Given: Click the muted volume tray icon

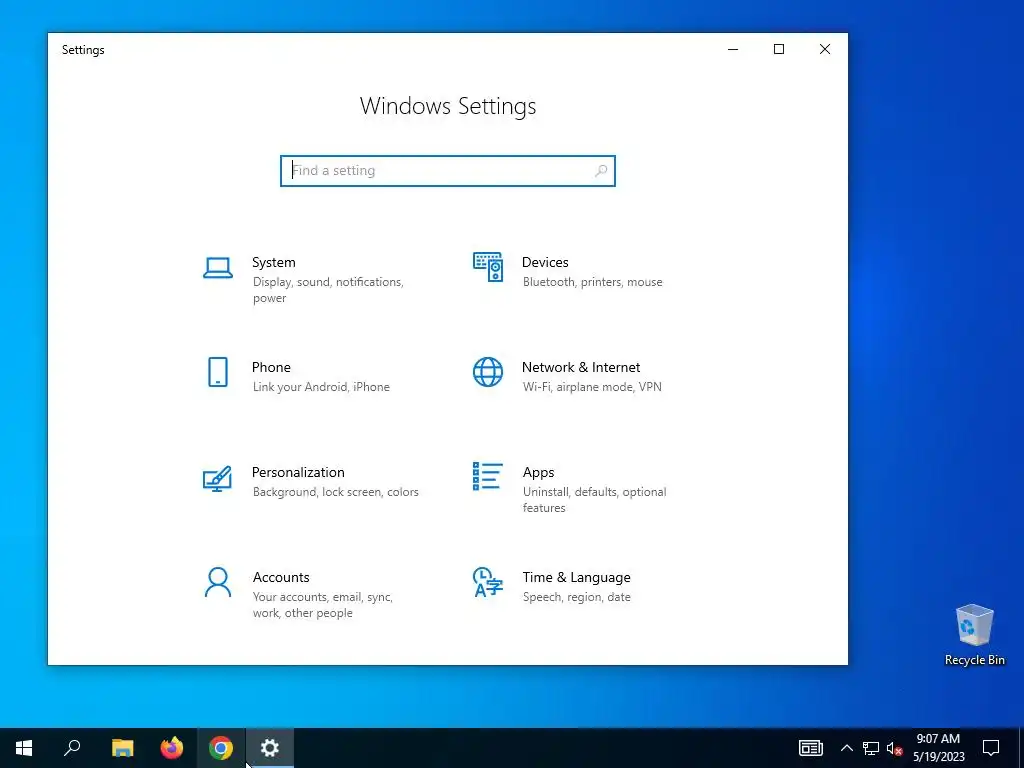Looking at the screenshot, I should click(x=895, y=748).
